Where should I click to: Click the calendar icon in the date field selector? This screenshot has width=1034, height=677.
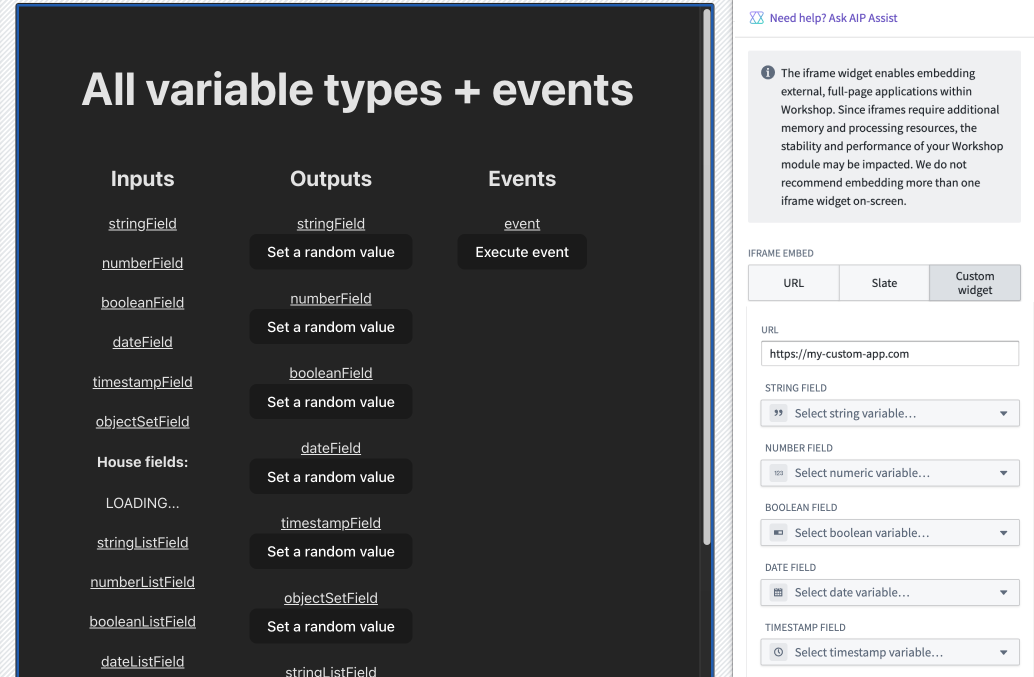tap(778, 593)
